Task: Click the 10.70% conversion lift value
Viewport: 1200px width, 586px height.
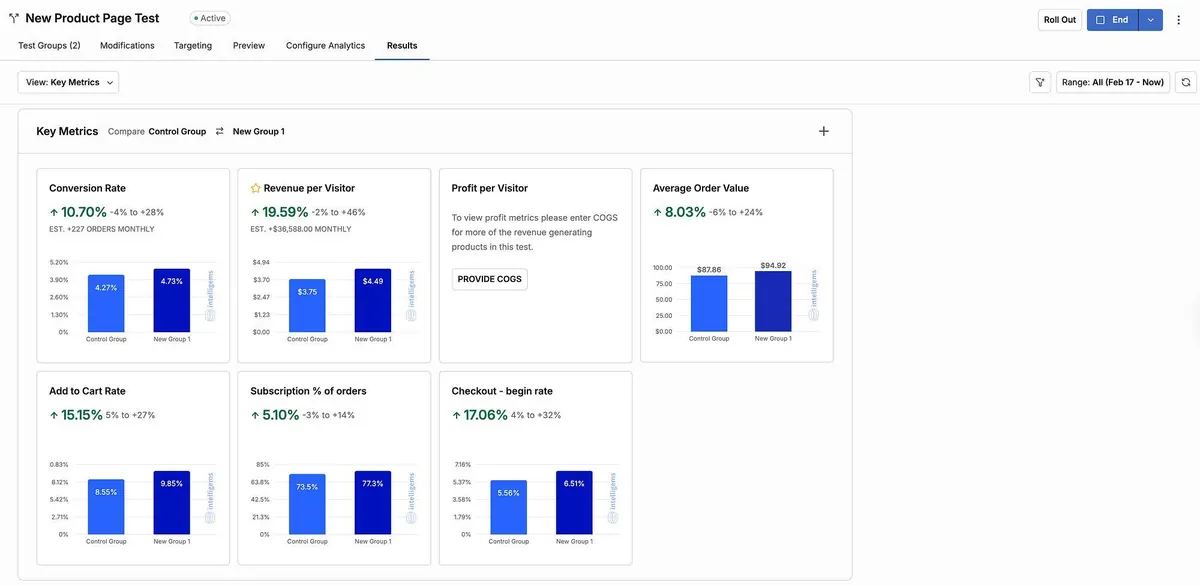Action: coord(84,212)
